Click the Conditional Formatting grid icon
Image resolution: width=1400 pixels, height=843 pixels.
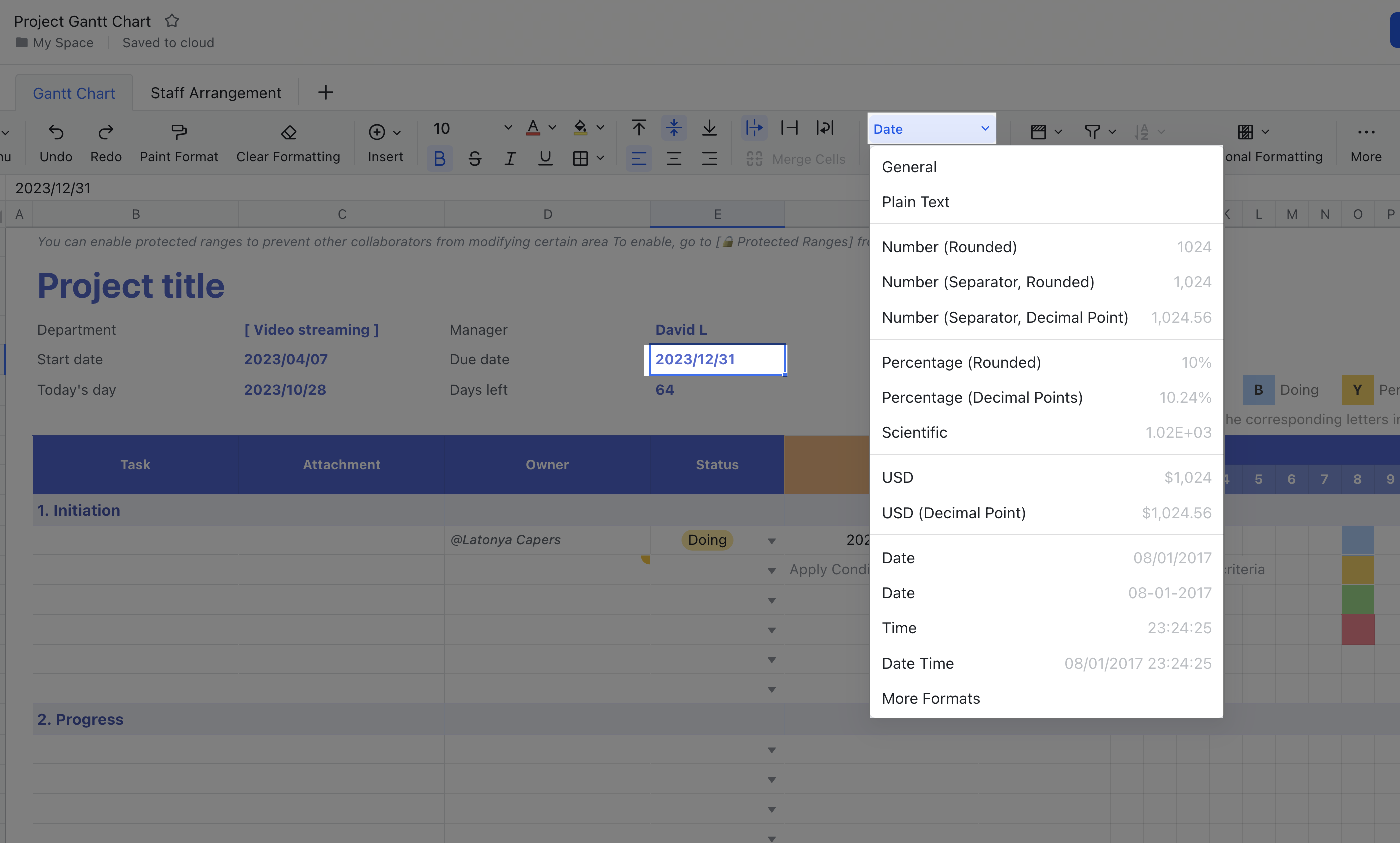1245,132
